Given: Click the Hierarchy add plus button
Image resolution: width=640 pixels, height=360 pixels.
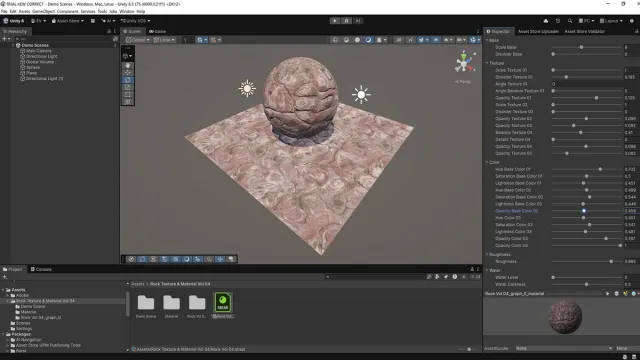Looking at the screenshot, I should [5, 39].
